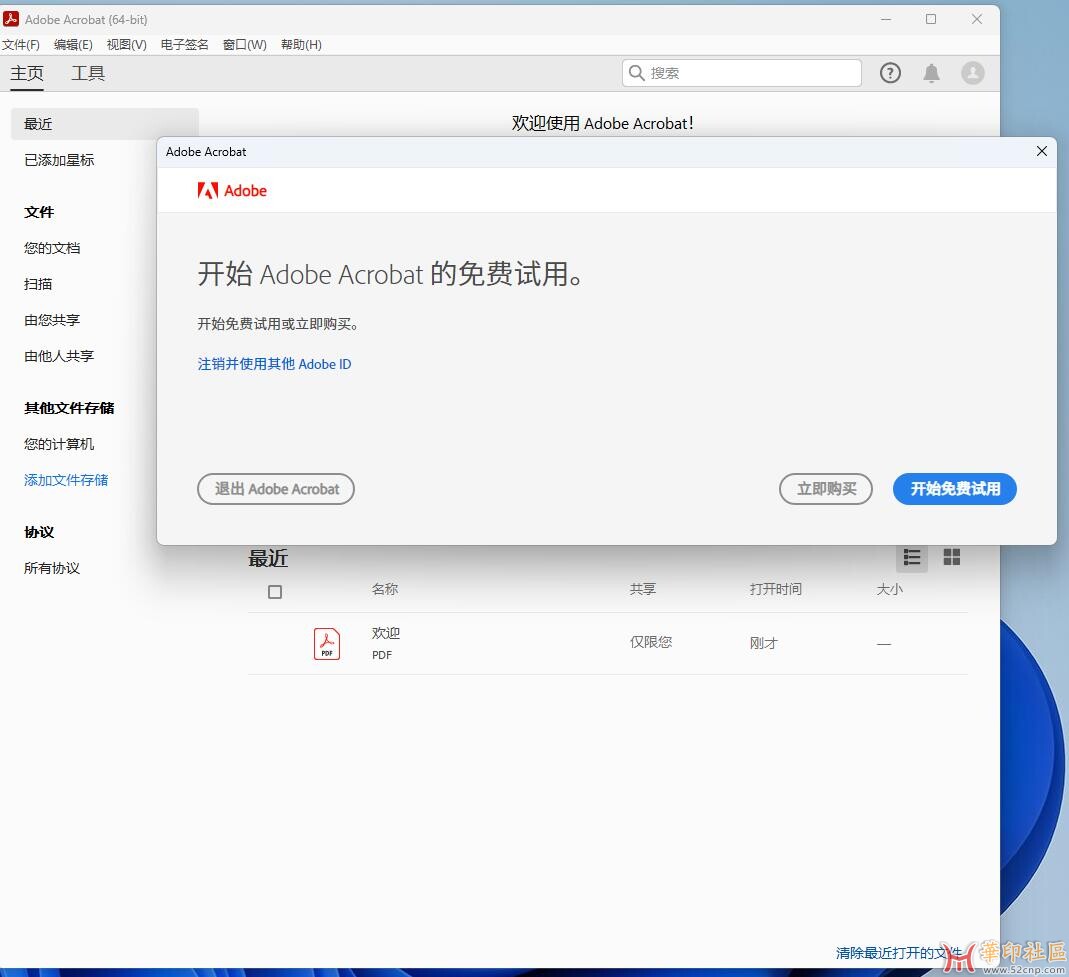1069x977 pixels.
Task: Open the notifications bell icon
Action: coord(931,73)
